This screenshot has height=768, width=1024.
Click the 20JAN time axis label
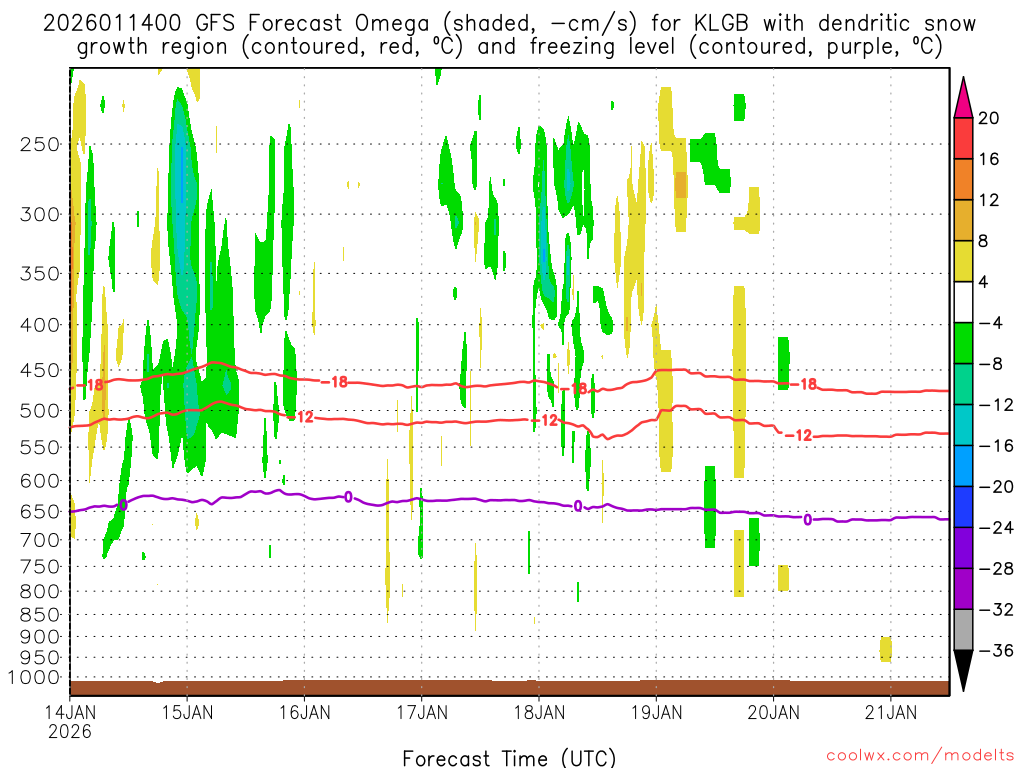[774, 712]
